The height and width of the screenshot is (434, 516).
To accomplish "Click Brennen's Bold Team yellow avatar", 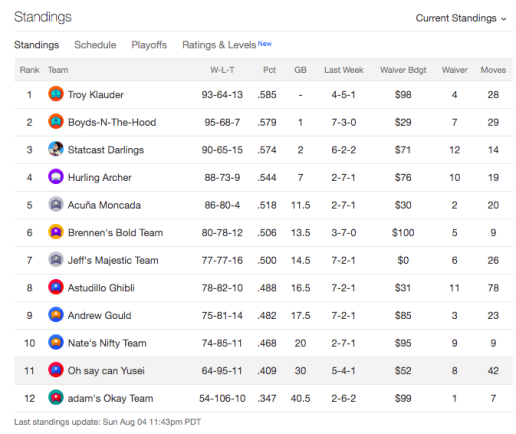I will click(x=56, y=232).
